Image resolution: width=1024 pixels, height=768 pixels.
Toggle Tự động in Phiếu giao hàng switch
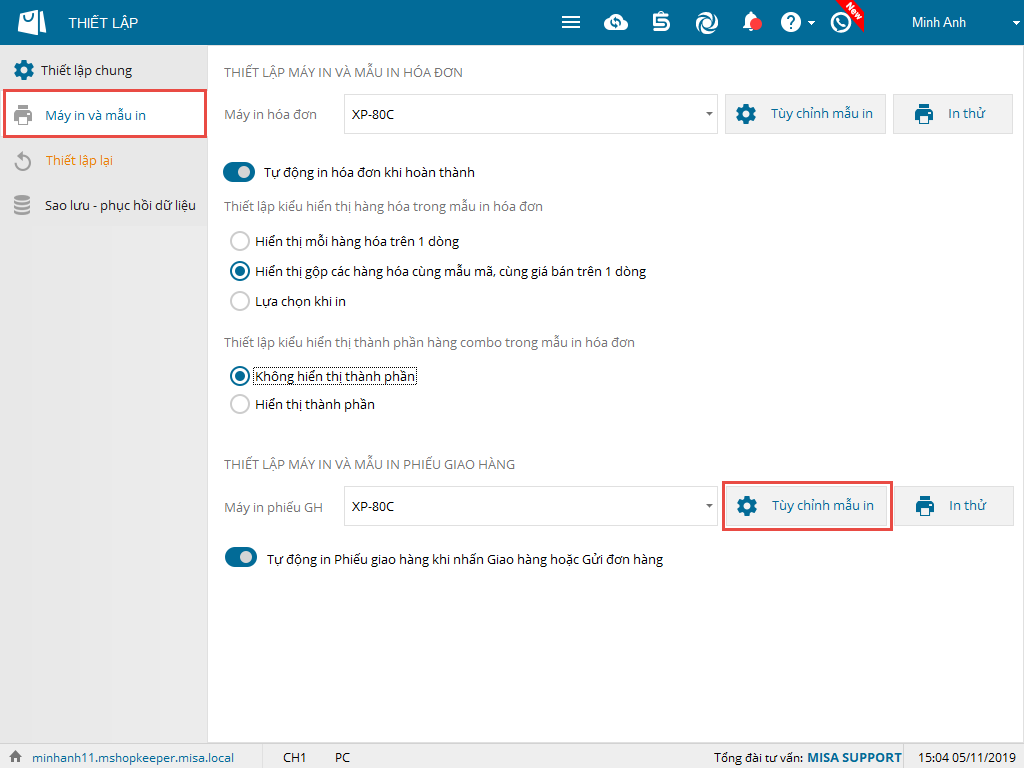point(241,558)
